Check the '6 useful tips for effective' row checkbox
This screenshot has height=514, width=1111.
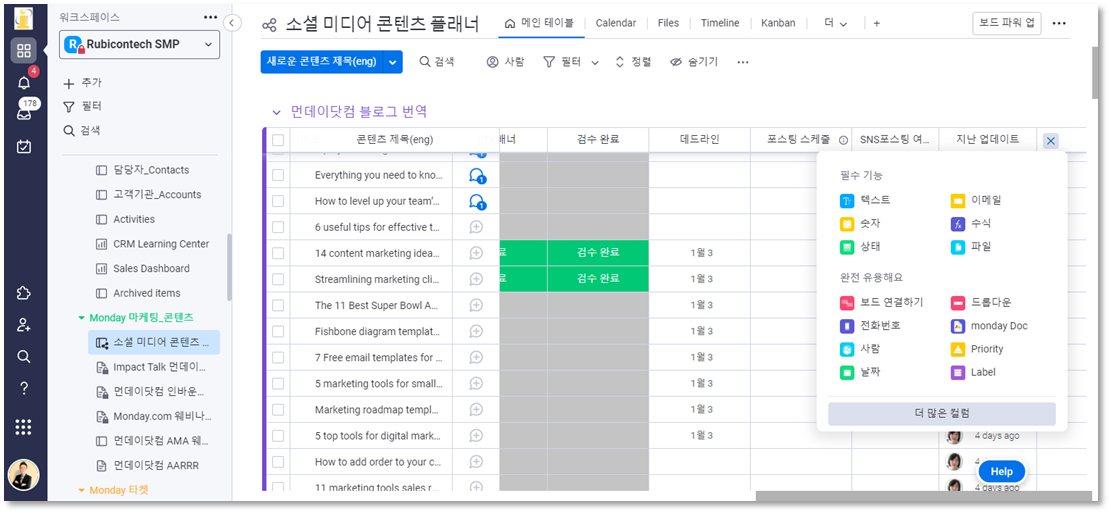[x=278, y=227]
